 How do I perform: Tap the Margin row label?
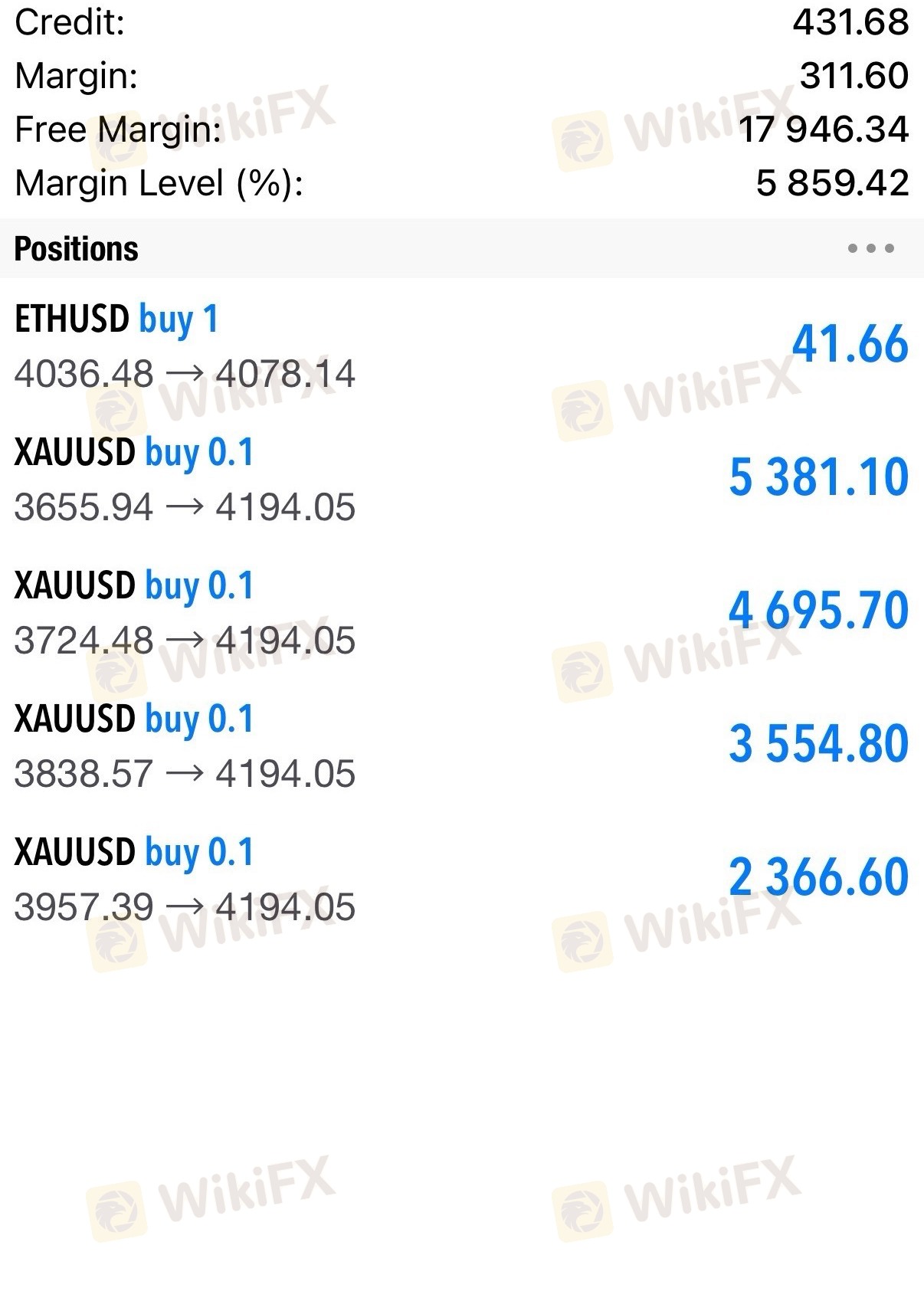coord(77,76)
